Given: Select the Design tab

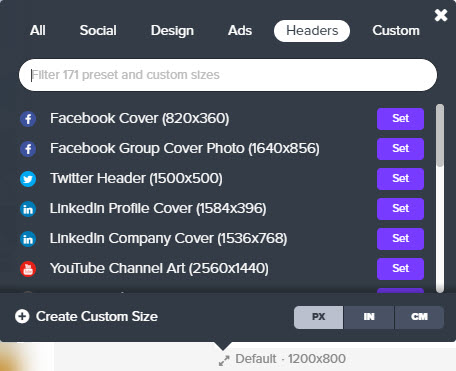Looking at the screenshot, I should click(172, 31).
